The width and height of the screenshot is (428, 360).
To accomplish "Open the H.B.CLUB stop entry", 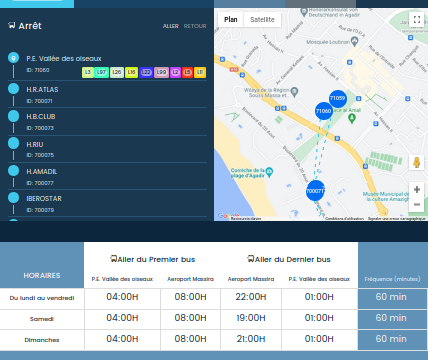I will [x=107, y=121].
